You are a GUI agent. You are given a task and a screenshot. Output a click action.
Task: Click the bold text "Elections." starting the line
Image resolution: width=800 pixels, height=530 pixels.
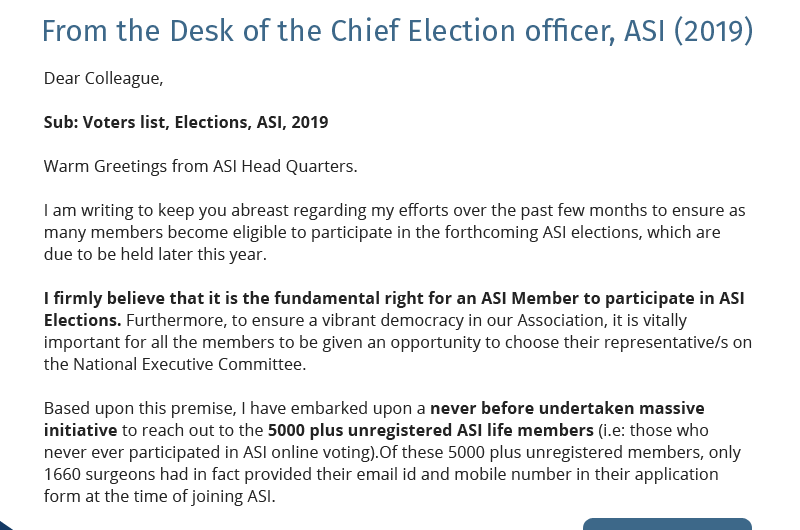pyautogui.click(x=83, y=320)
